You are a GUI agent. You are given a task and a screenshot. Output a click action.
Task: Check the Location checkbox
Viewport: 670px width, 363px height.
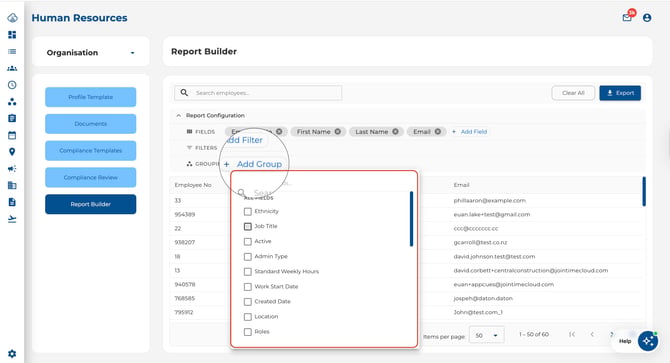(x=247, y=317)
